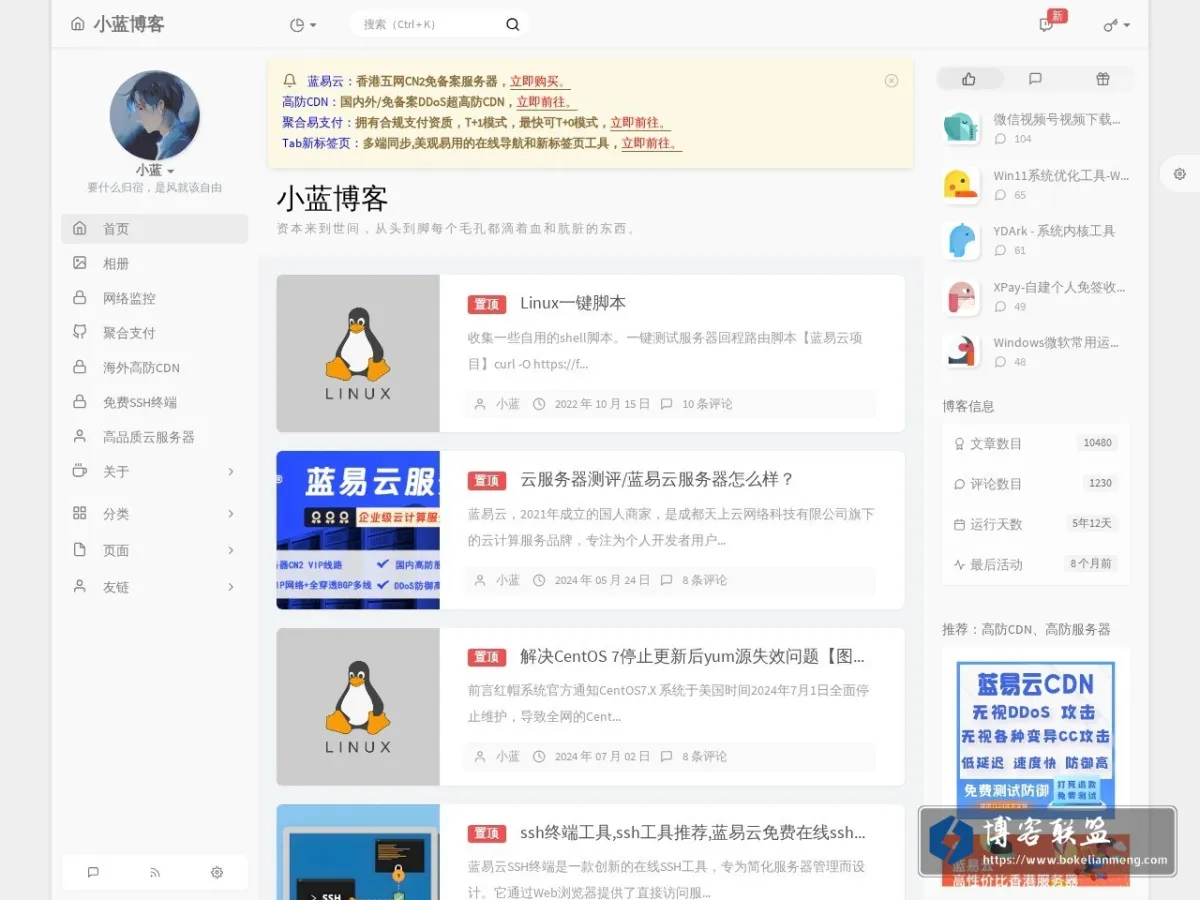Click 立即购买 link in the announcement

[x=538, y=82]
